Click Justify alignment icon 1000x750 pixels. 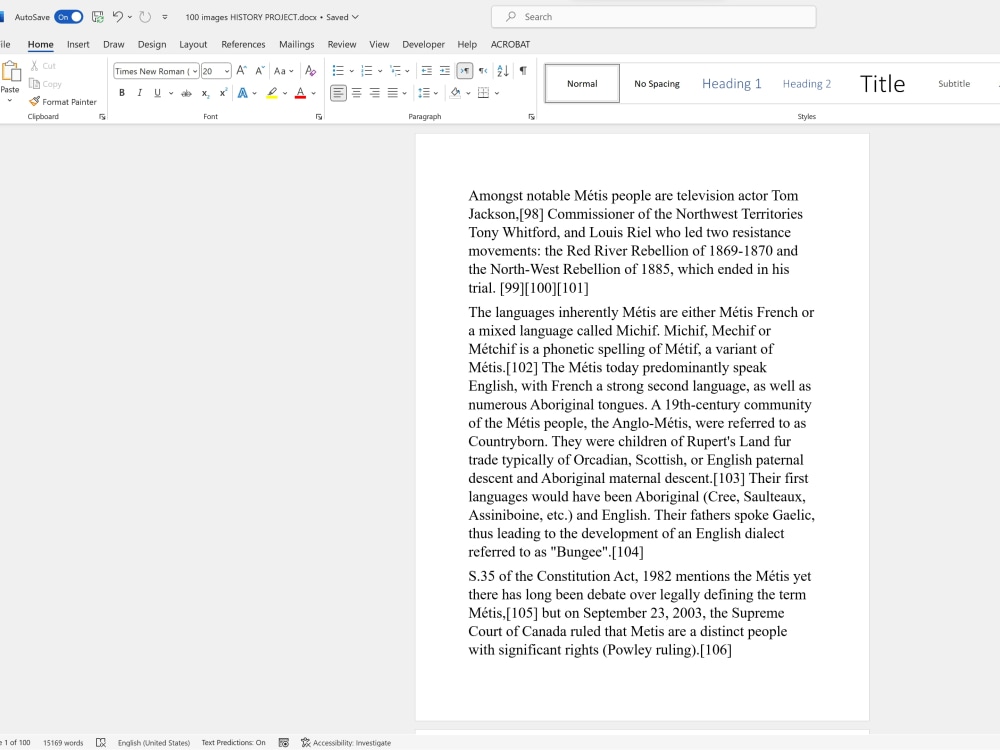point(393,93)
